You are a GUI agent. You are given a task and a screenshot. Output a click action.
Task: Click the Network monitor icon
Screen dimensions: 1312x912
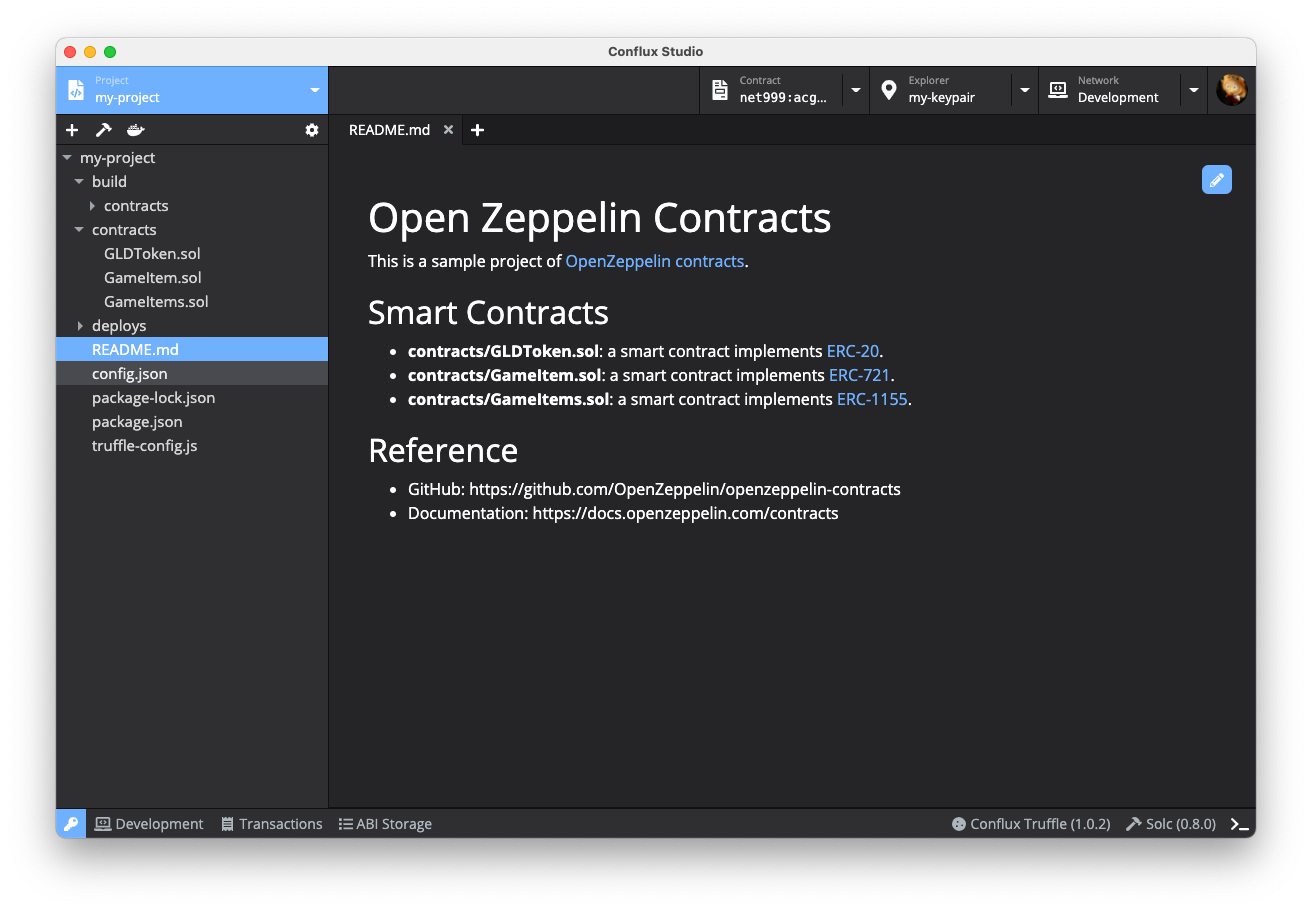pyautogui.click(x=1057, y=90)
